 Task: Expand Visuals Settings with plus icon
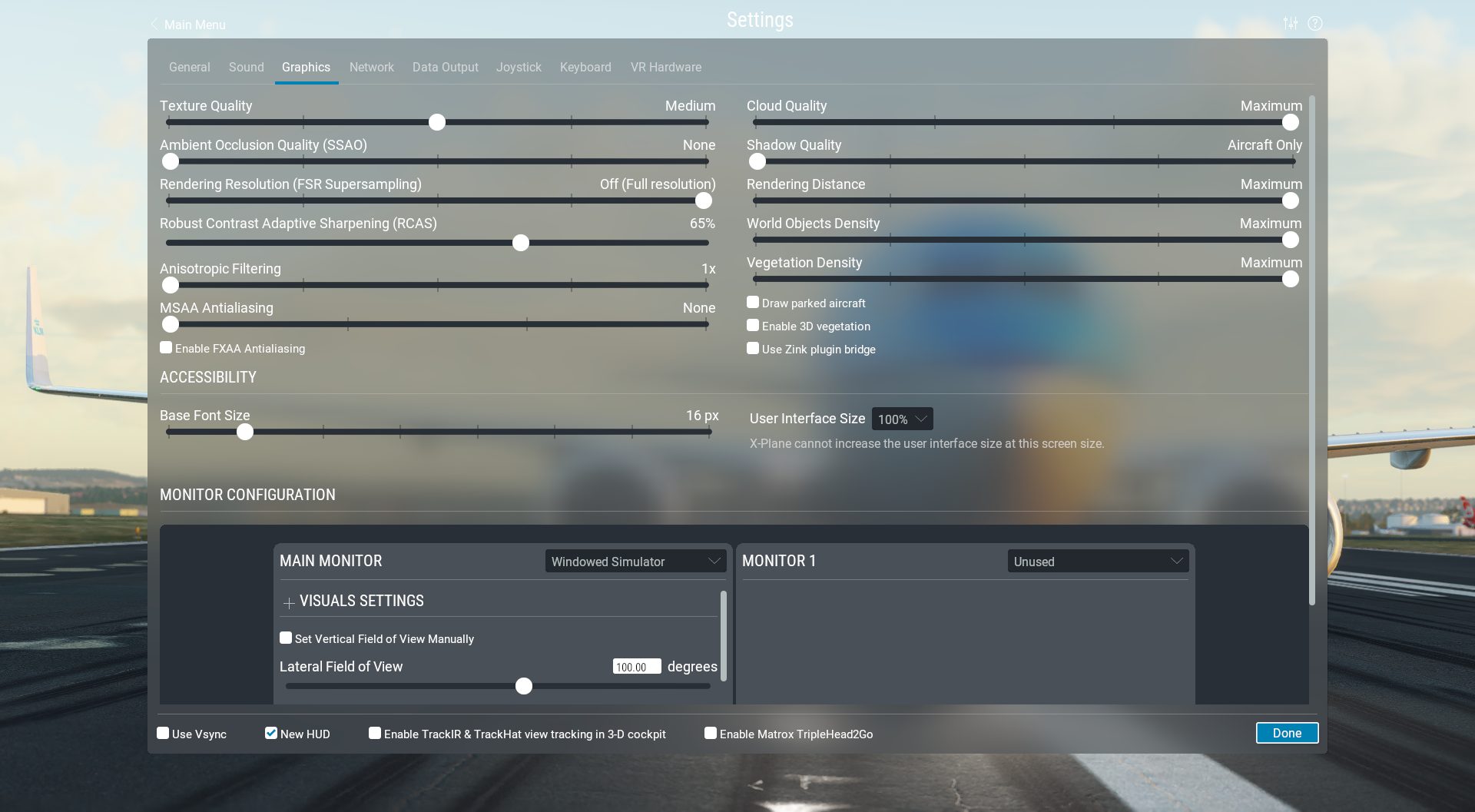pyautogui.click(x=289, y=603)
